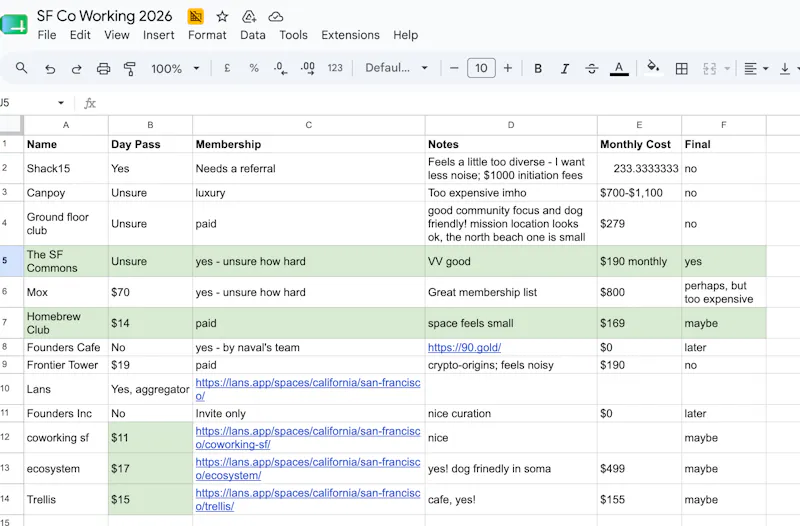Image resolution: width=800 pixels, height=526 pixels.
Task: Open the Edit menu
Action: click(x=80, y=35)
